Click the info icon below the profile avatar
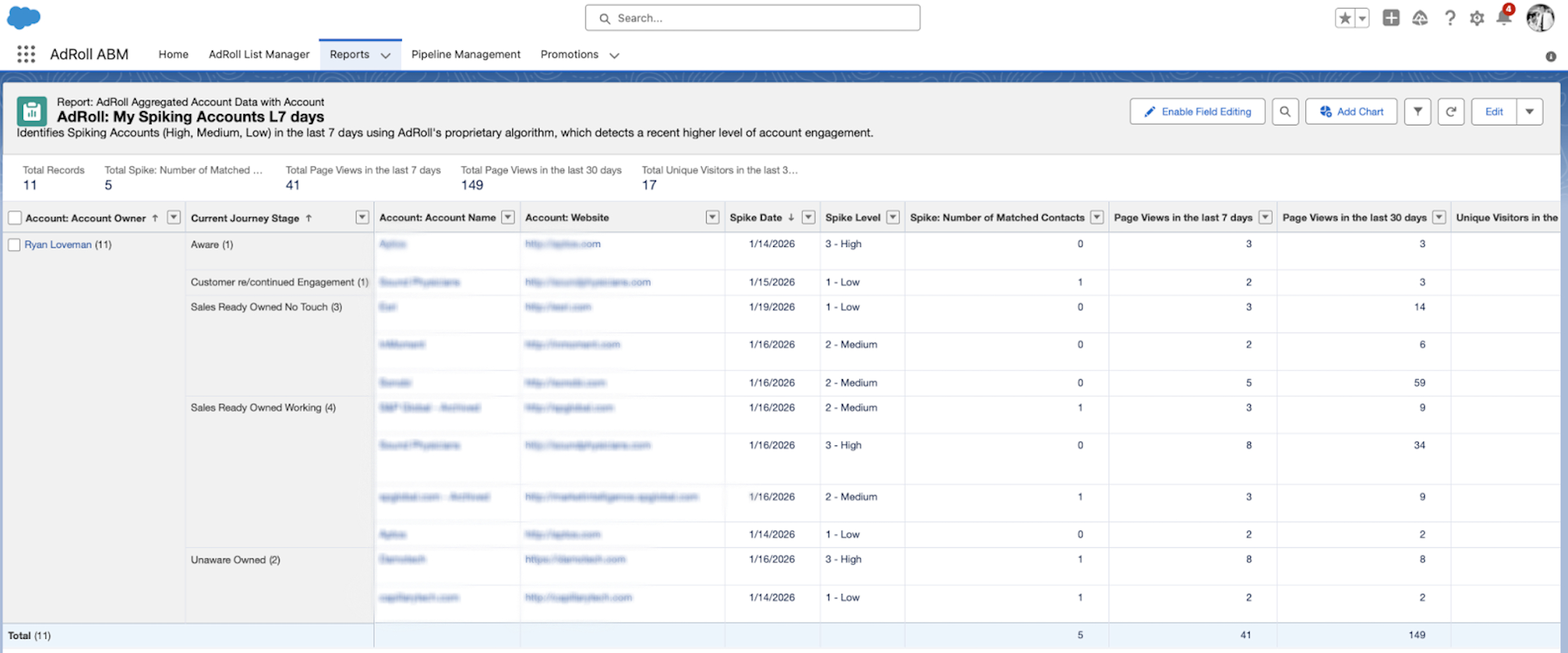This screenshot has height=653, width=1568. coord(1551,56)
